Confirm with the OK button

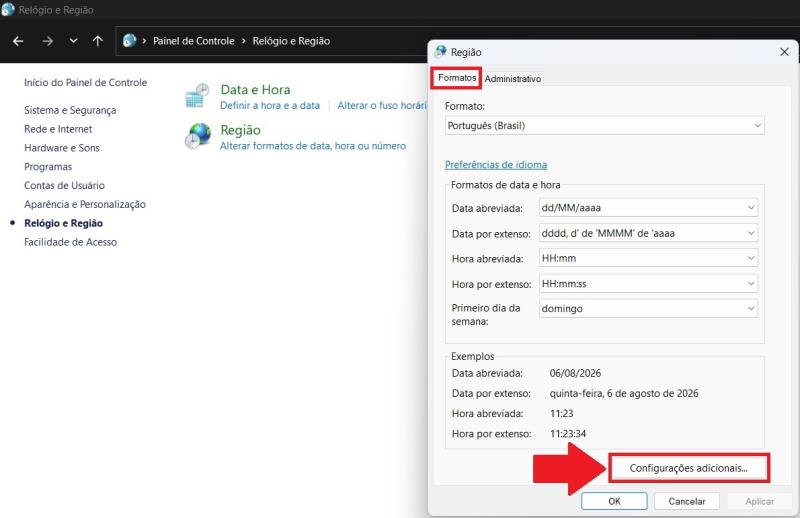(x=614, y=501)
